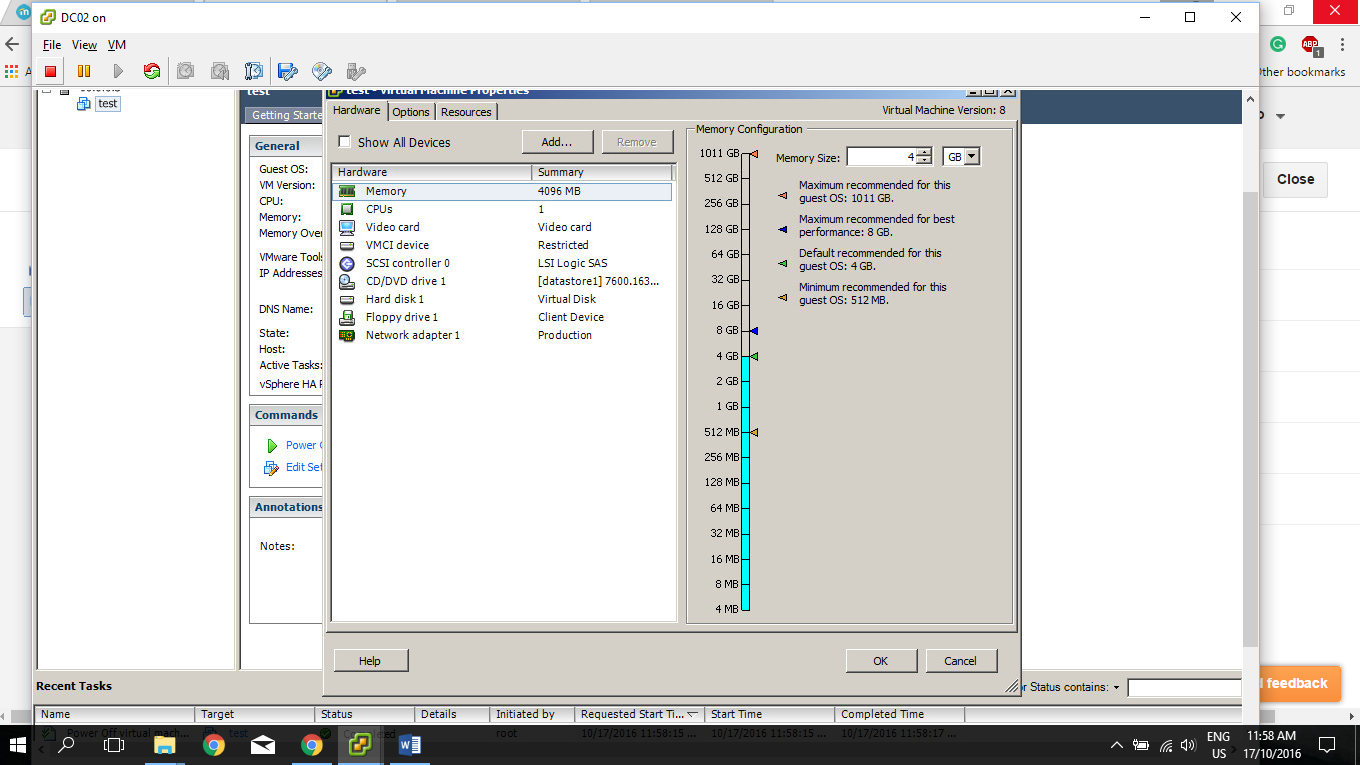Select SCSI controller 0 in hardware list
Viewport: 1360px width, 765px height.
pyautogui.click(x=502, y=263)
